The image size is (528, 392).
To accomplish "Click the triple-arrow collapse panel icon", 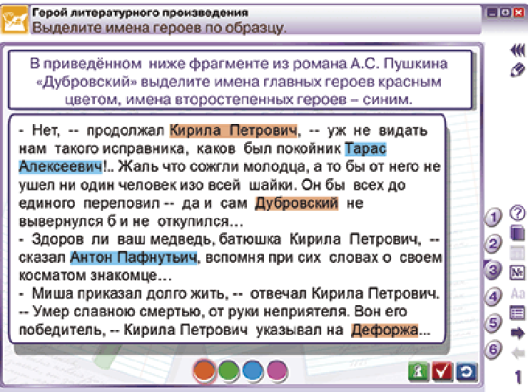I will pos(518,51).
